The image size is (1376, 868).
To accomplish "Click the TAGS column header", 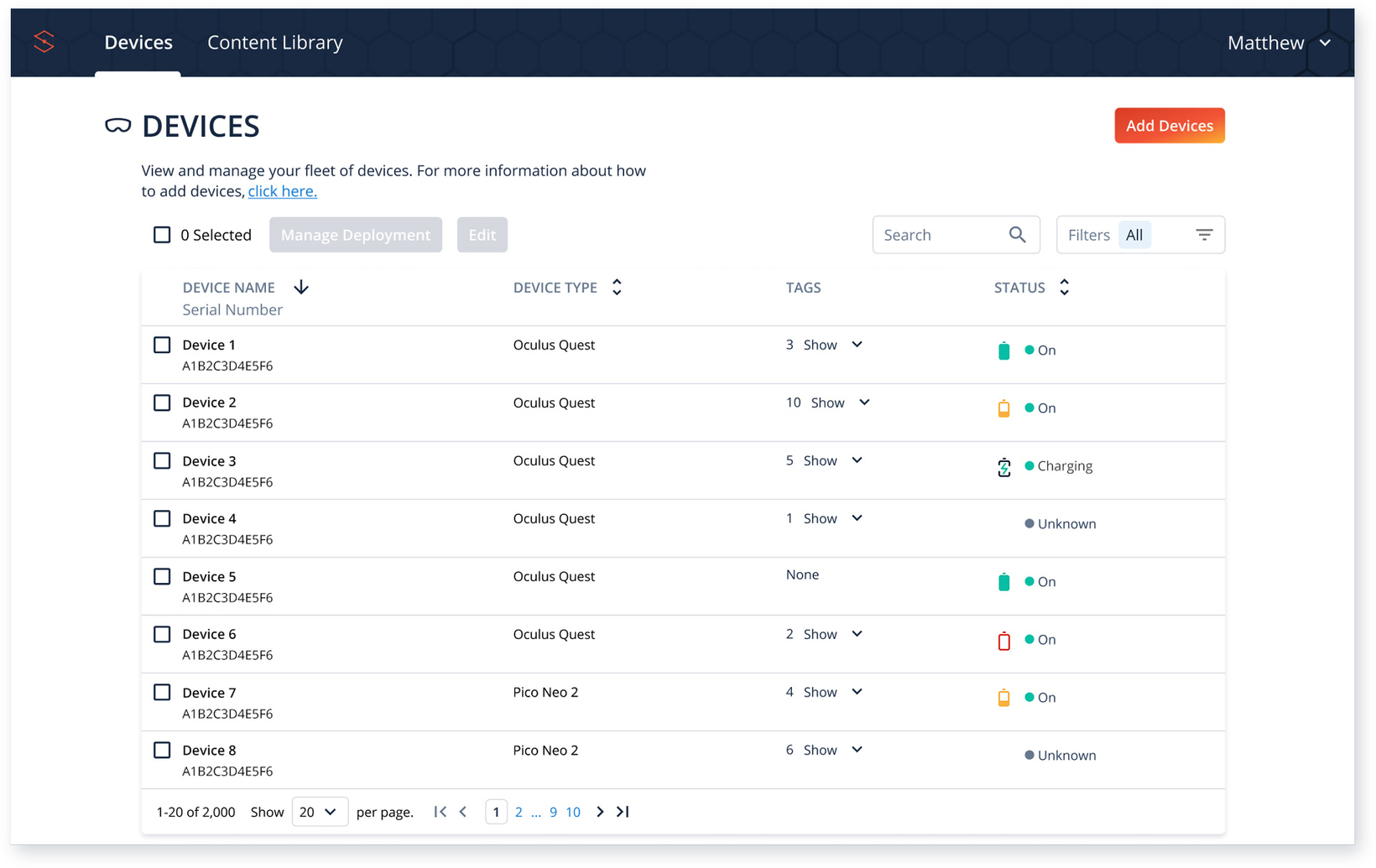I will 804,288.
